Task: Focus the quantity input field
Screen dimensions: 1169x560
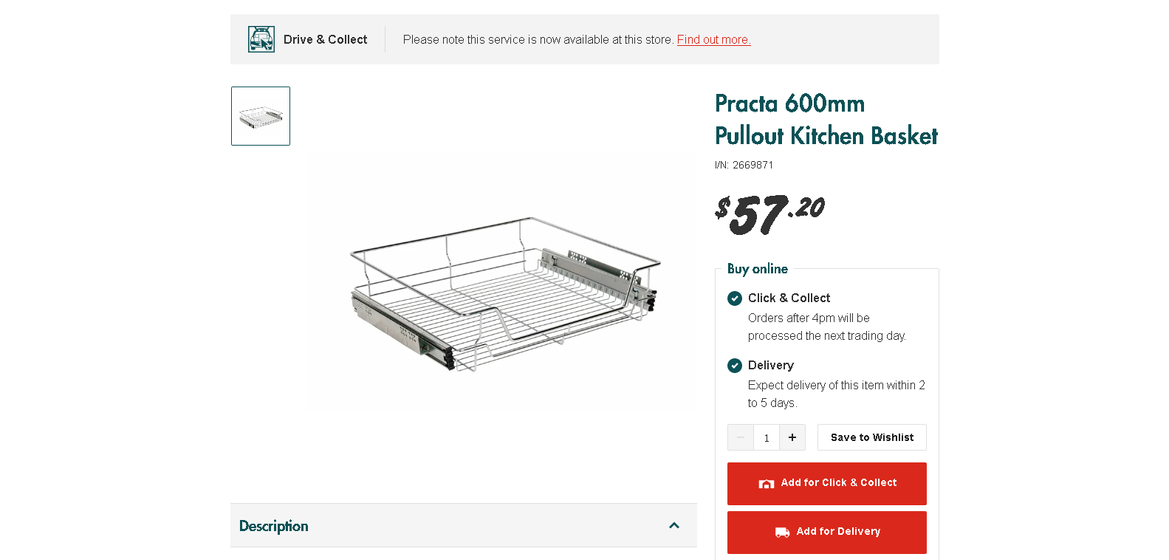Action: click(766, 438)
